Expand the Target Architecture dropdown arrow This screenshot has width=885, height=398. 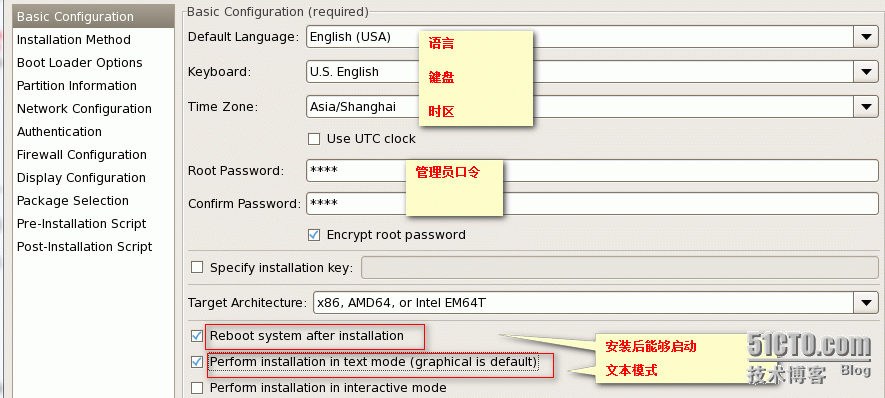[x=866, y=303]
